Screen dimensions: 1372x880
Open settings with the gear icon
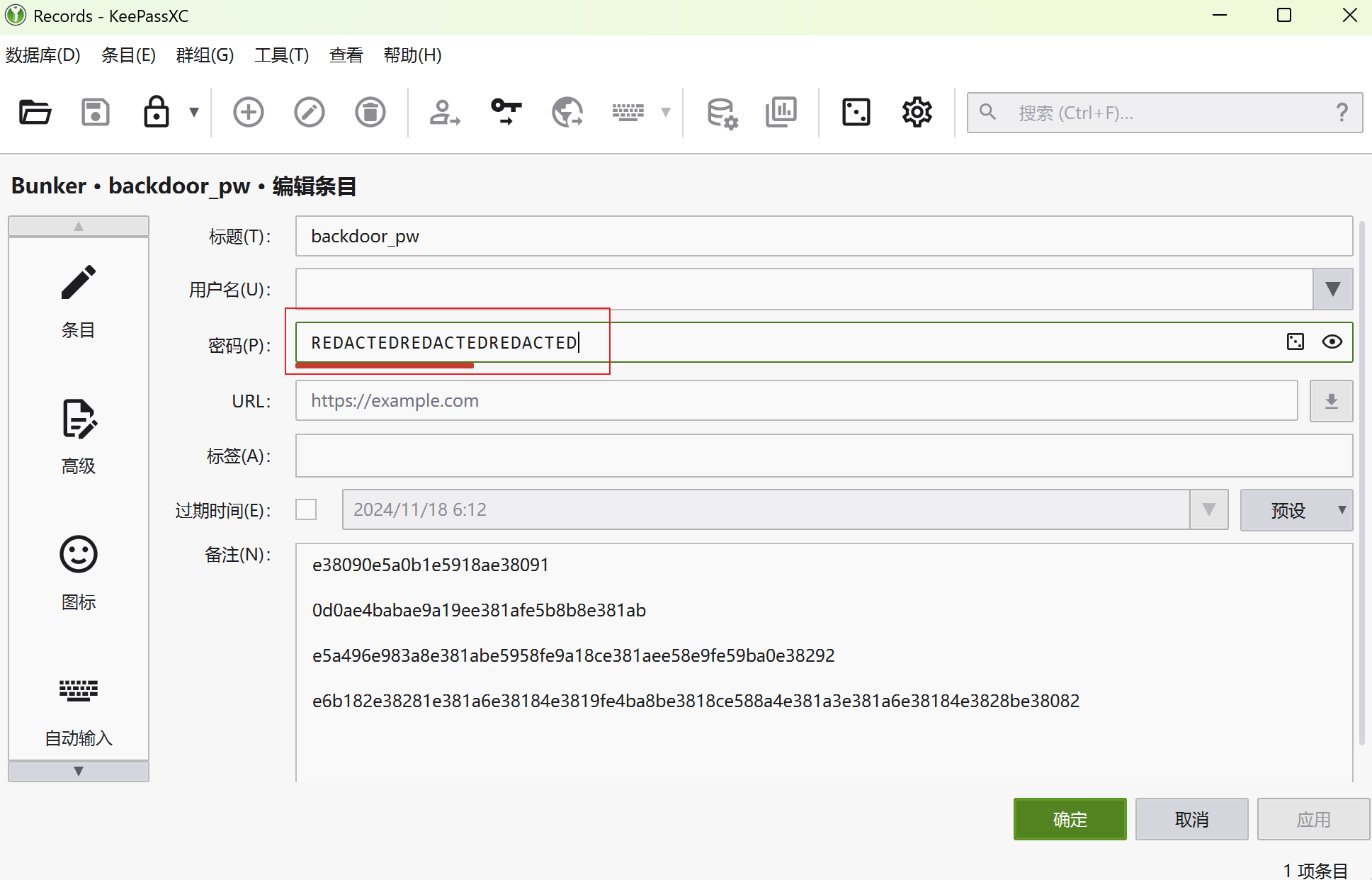[917, 112]
